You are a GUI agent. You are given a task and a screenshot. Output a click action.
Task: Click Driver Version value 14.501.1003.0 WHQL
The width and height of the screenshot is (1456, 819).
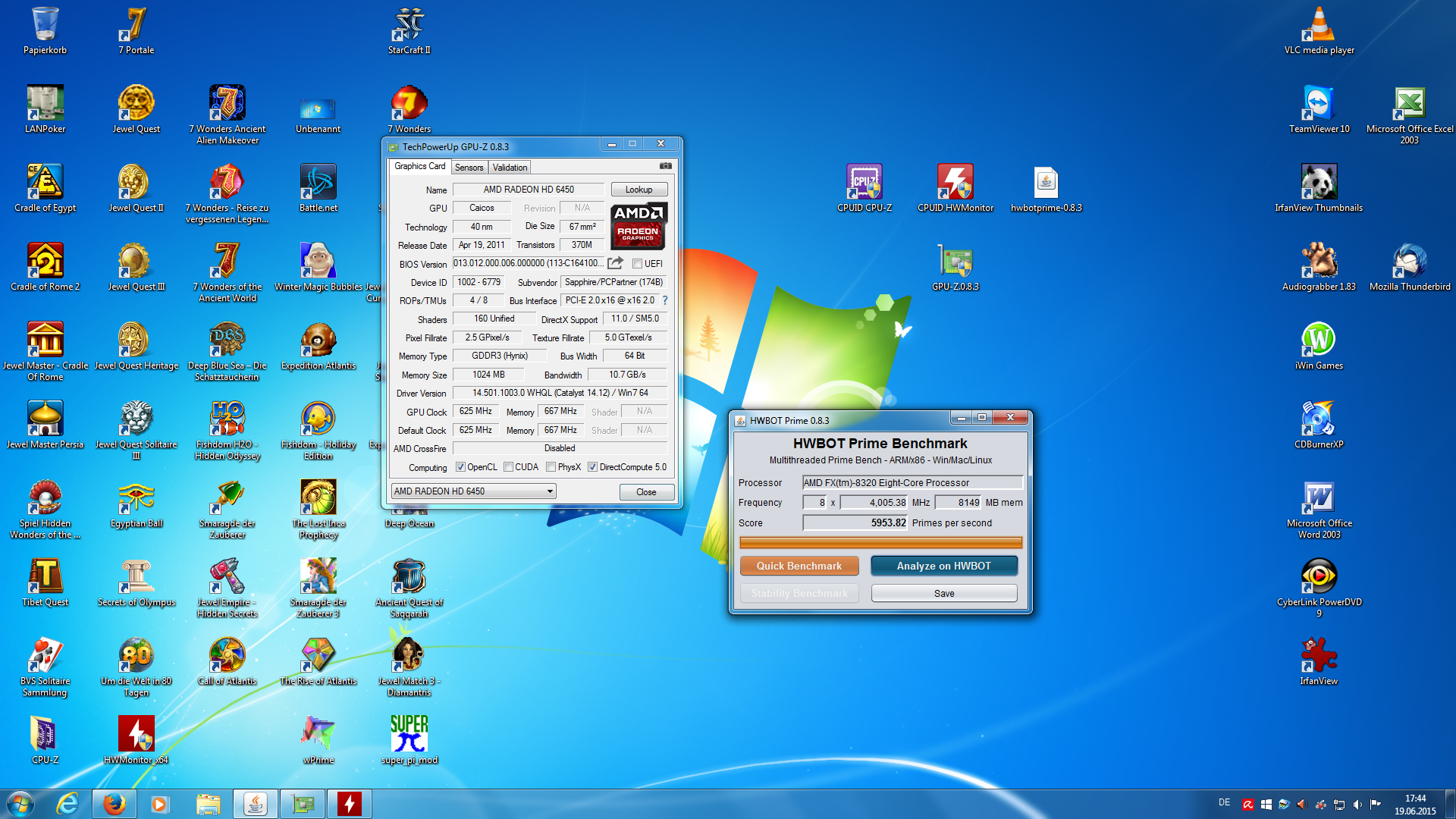coord(560,393)
